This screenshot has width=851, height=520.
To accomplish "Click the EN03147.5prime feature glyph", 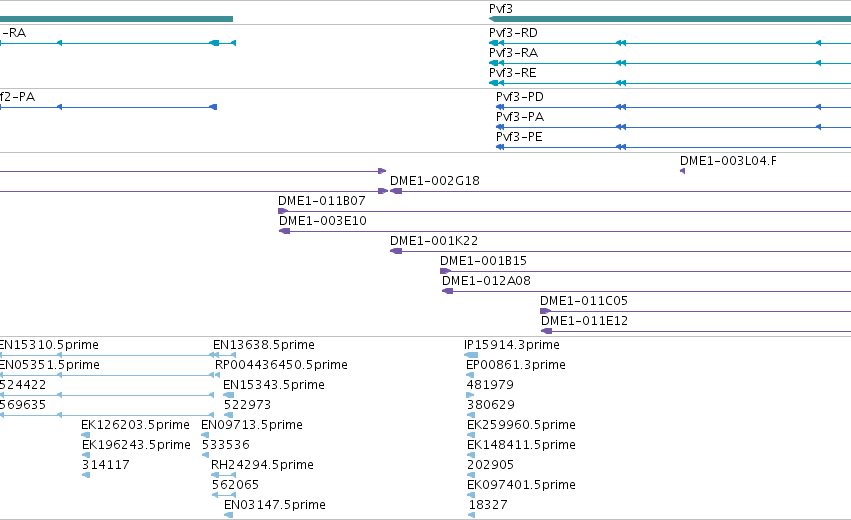I will tap(228, 515).
